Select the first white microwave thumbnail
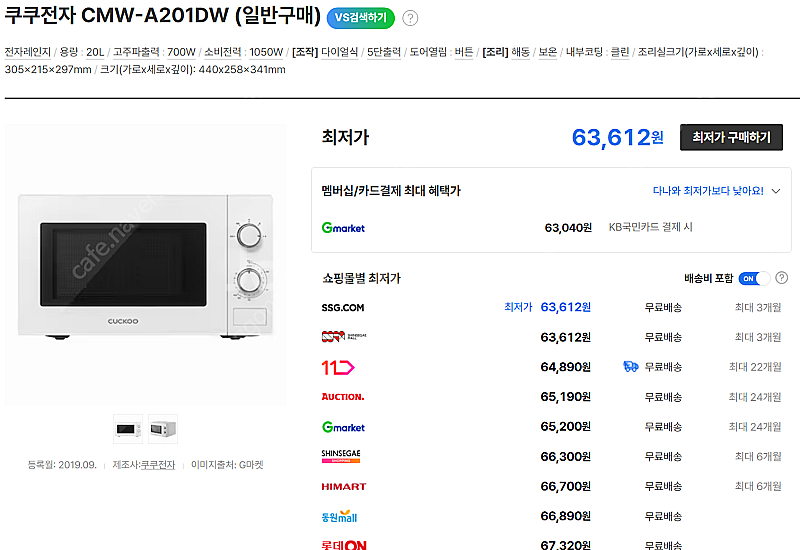Viewport: 800px width, 550px height. click(128, 429)
